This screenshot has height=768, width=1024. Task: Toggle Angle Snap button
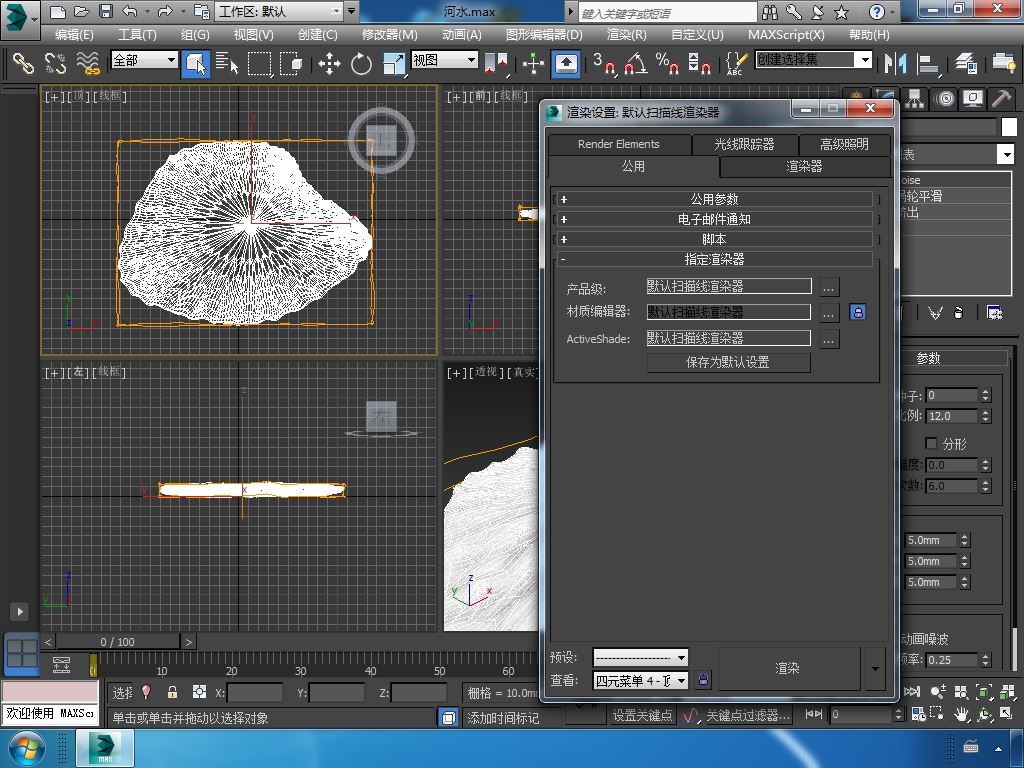coord(636,63)
